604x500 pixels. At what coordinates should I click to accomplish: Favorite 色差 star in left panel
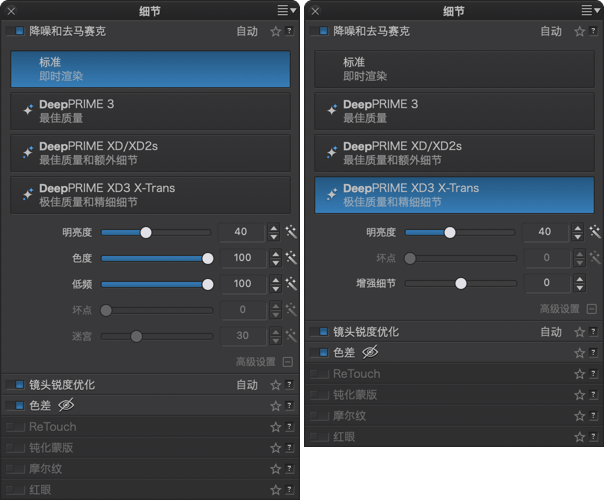pos(275,406)
